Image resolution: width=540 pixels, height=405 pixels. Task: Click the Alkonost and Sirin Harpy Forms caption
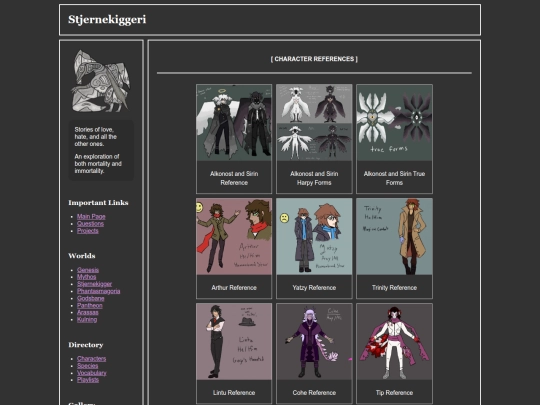click(314, 178)
